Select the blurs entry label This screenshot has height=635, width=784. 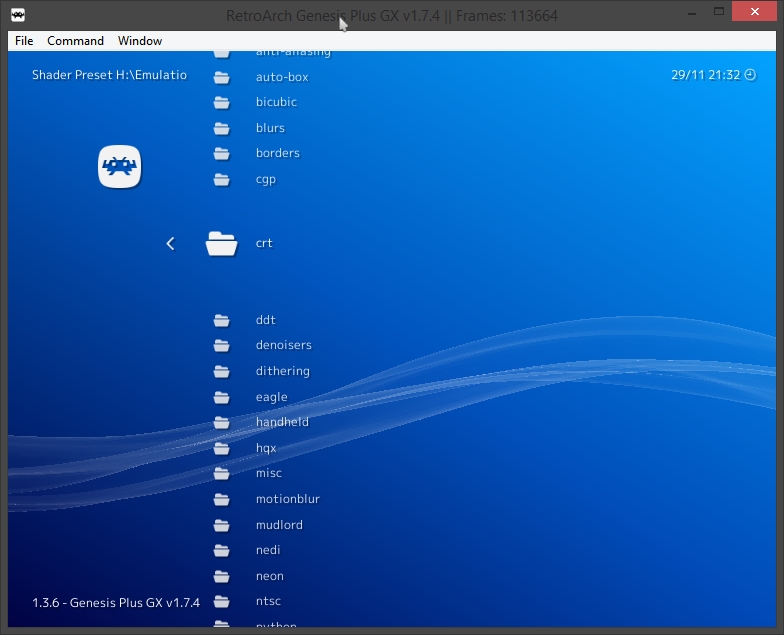click(x=270, y=128)
